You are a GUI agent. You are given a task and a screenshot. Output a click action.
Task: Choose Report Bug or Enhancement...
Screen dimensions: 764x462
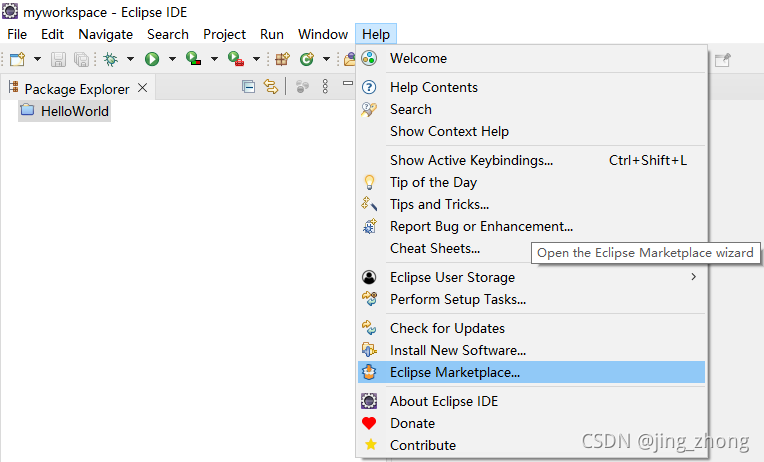(531, 226)
